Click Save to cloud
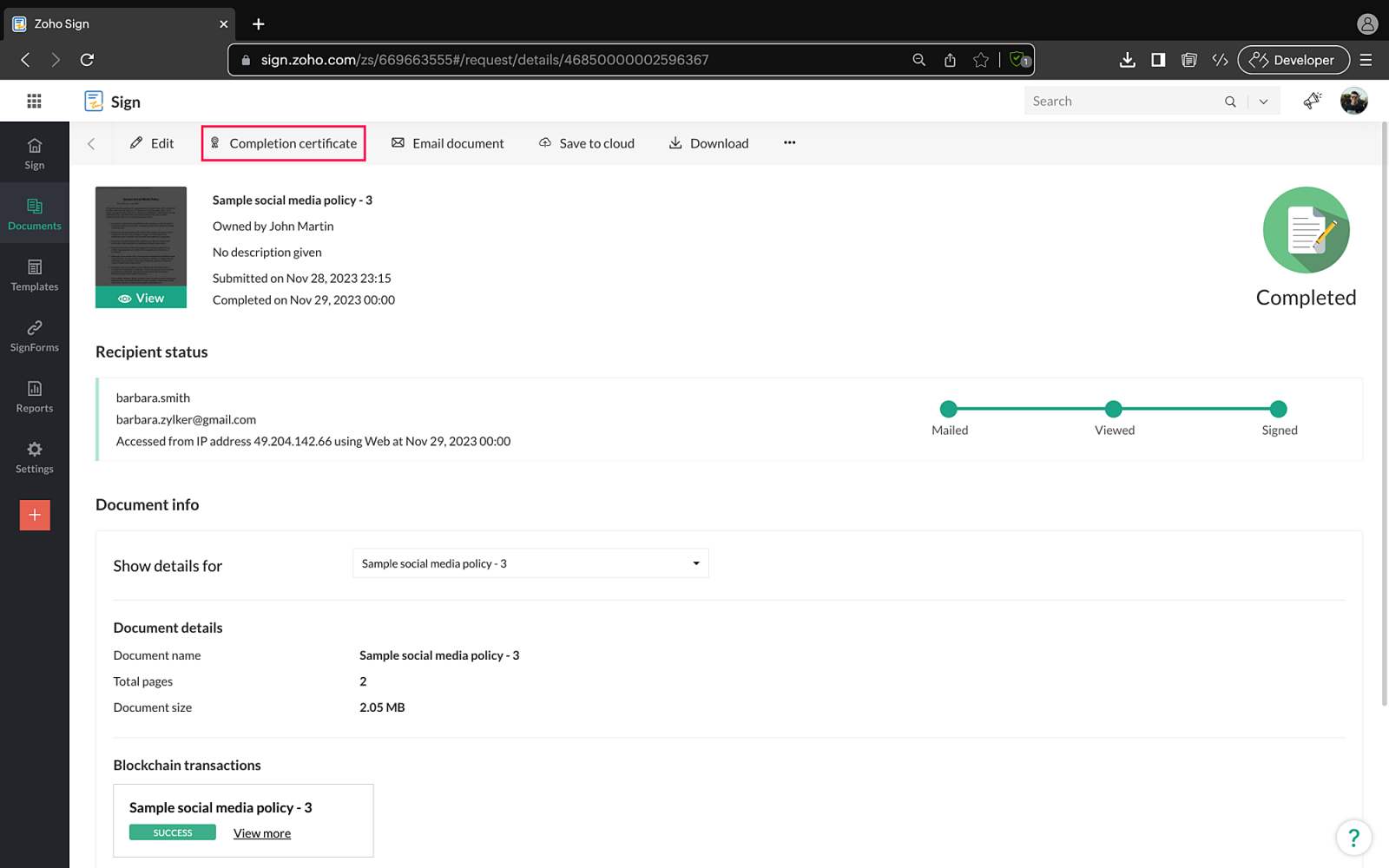Image resolution: width=1389 pixels, height=868 pixels. [587, 143]
